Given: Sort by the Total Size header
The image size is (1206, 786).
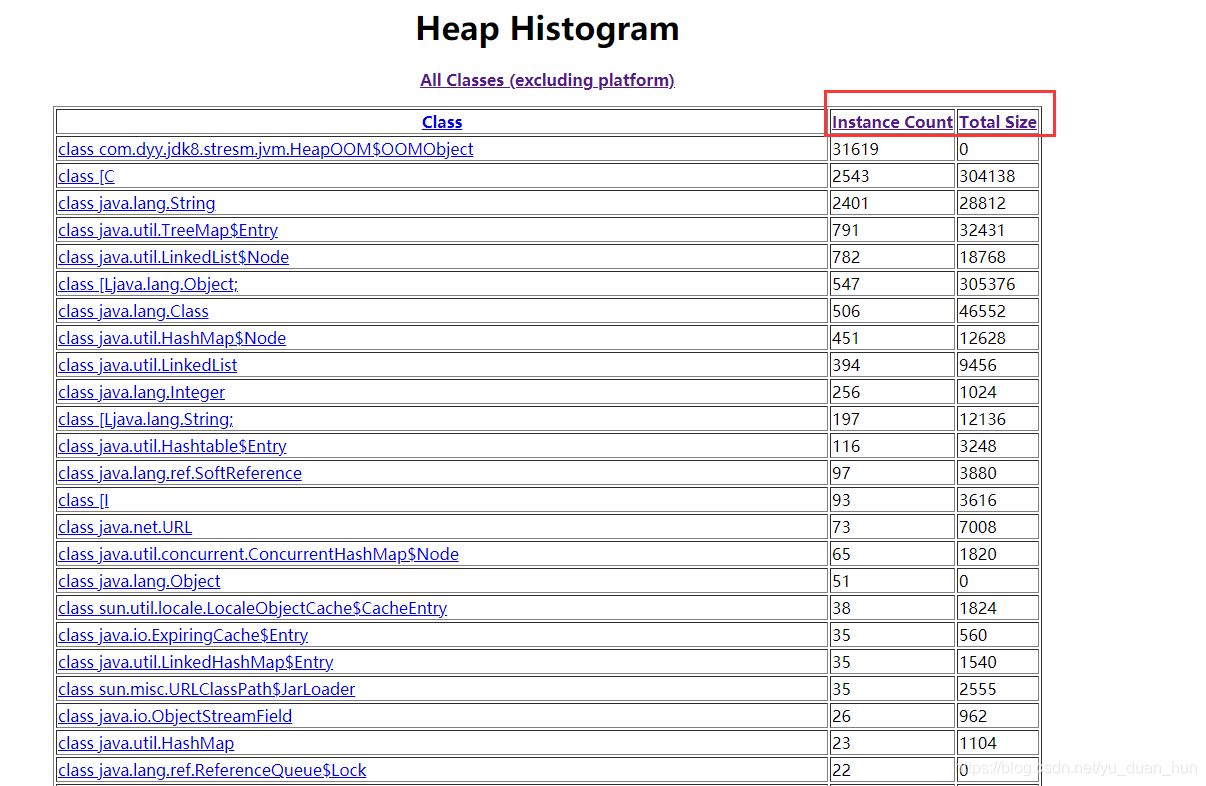Looking at the screenshot, I should point(998,122).
